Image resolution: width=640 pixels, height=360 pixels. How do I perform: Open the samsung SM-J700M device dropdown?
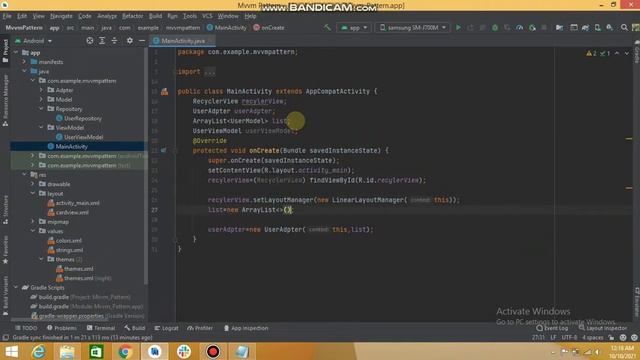[413, 27]
